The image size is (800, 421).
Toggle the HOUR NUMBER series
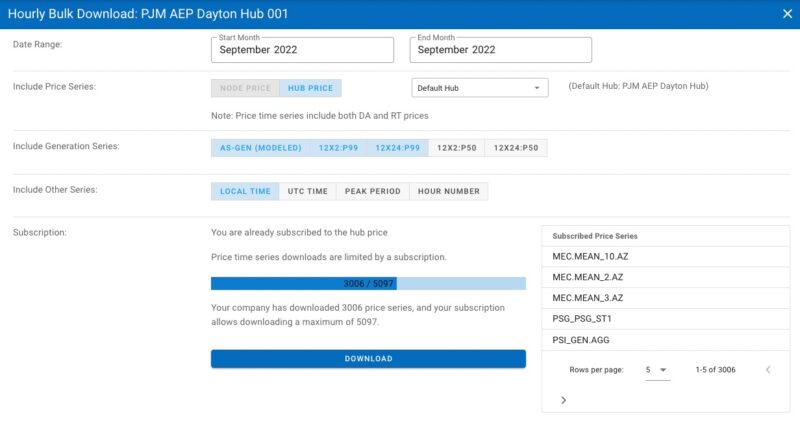coord(448,191)
